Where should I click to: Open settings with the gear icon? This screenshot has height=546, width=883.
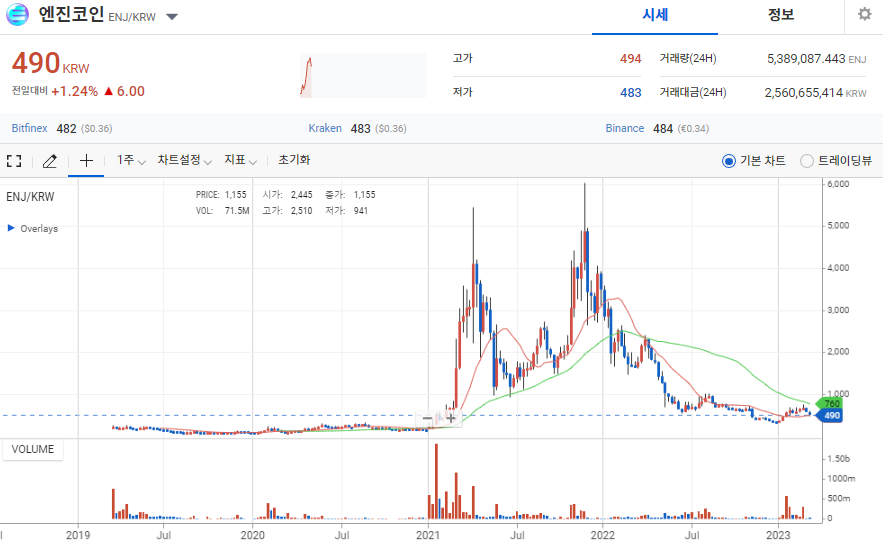coord(864,14)
